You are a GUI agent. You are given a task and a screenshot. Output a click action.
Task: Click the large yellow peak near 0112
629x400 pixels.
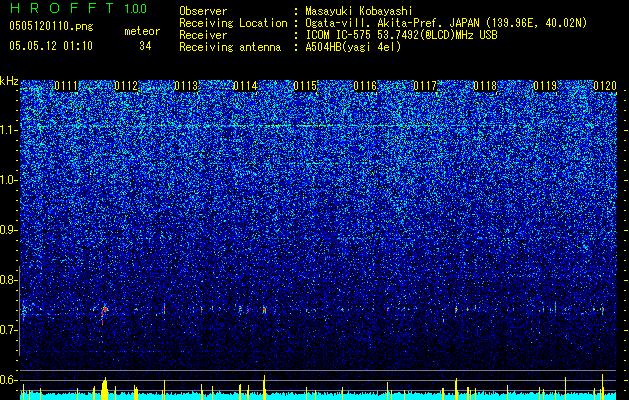[x=105, y=388]
